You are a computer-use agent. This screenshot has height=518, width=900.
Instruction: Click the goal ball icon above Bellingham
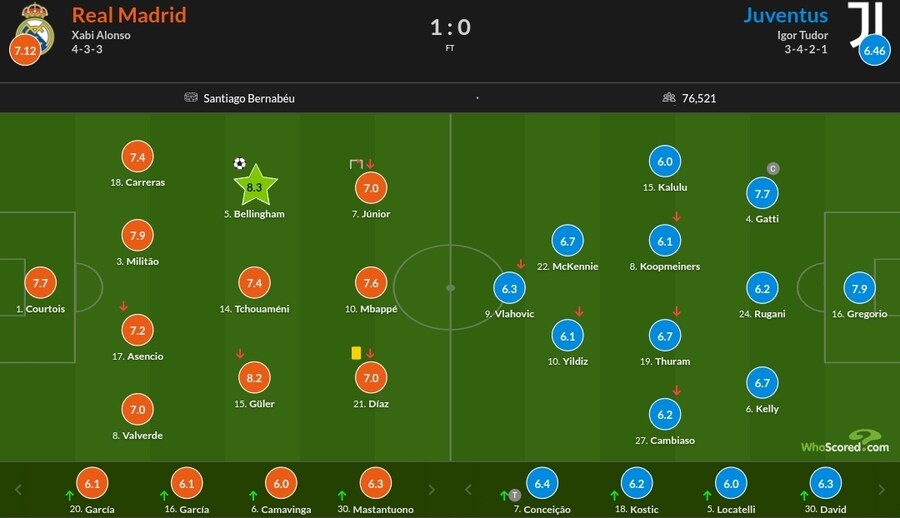(239, 163)
